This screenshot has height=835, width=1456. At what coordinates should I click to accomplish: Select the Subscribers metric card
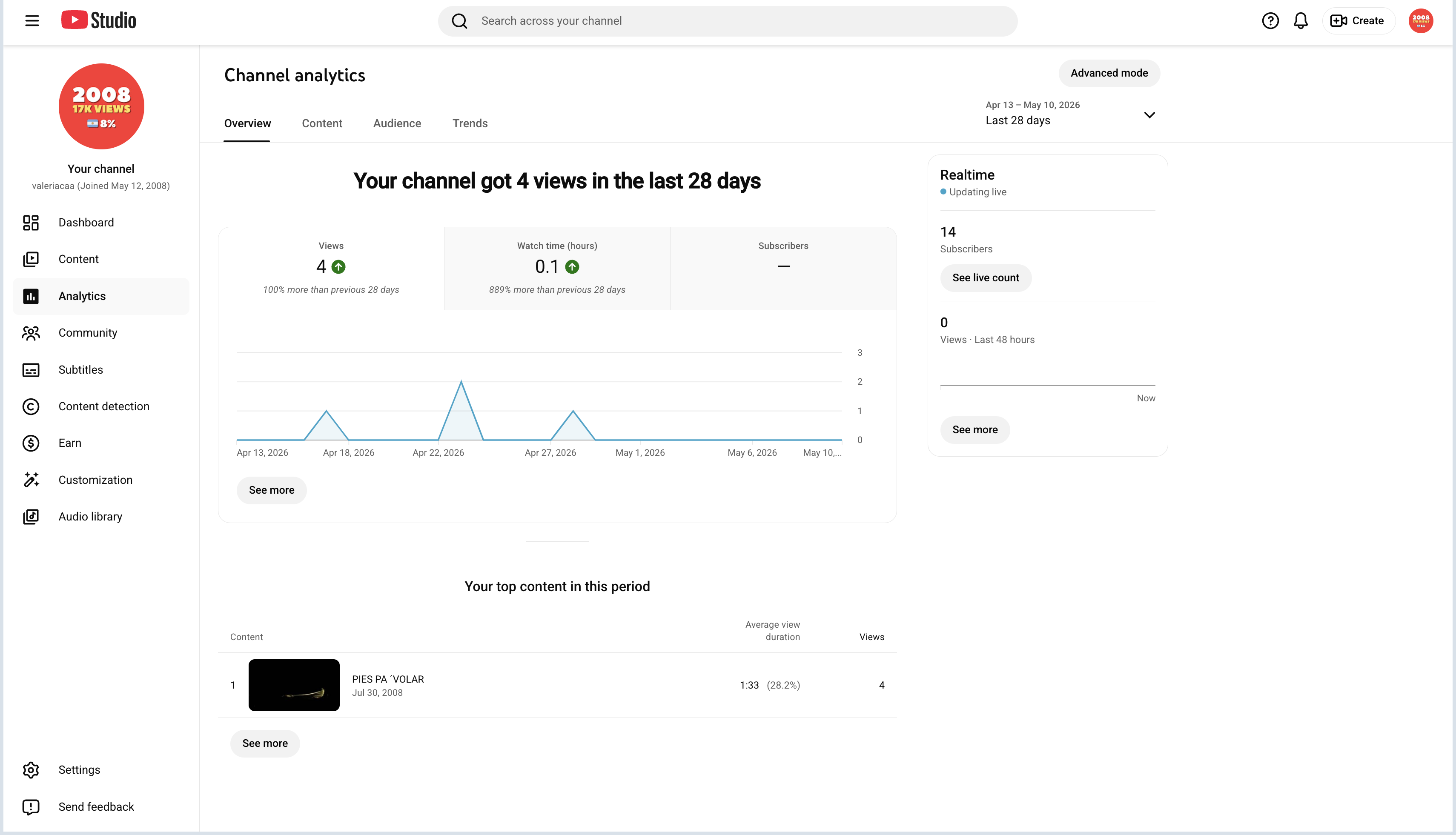783,269
